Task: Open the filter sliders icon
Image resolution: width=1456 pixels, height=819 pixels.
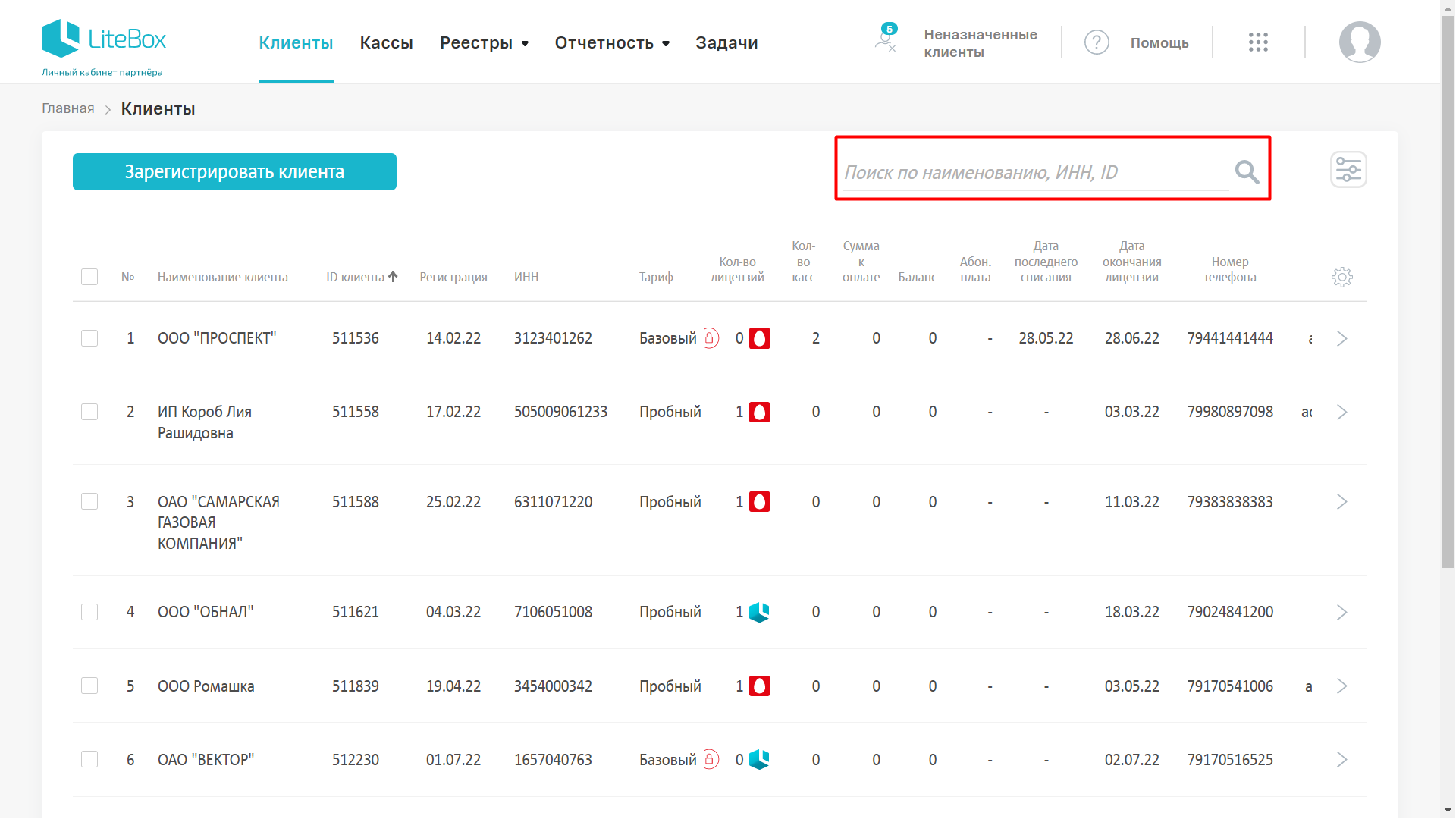Action: [1348, 170]
